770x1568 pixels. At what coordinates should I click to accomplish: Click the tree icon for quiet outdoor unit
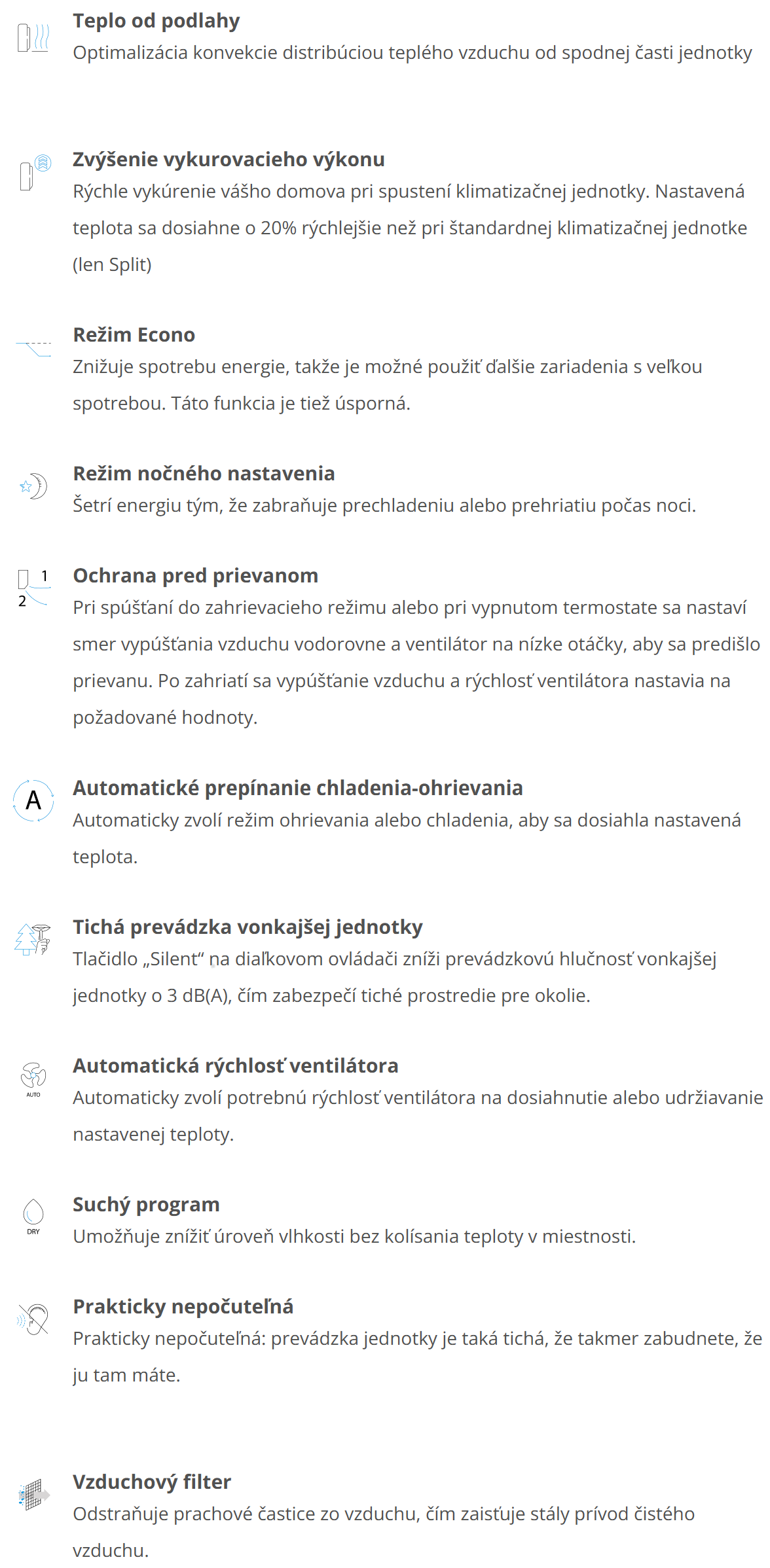pyautogui.click(x=33, y=939)
